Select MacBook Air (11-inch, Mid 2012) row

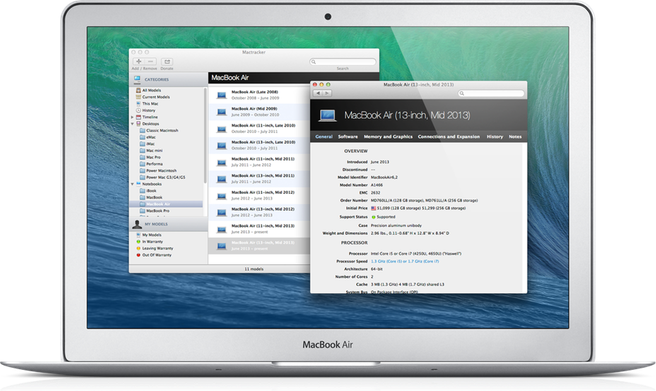[259, 195]
